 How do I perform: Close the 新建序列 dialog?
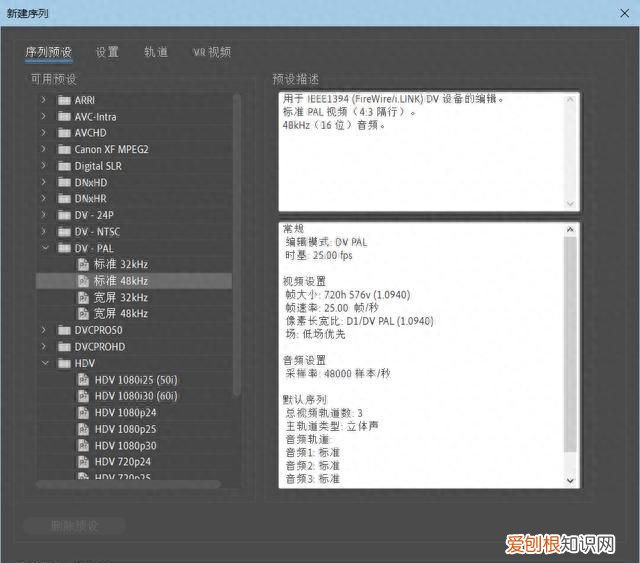point(624,13)
